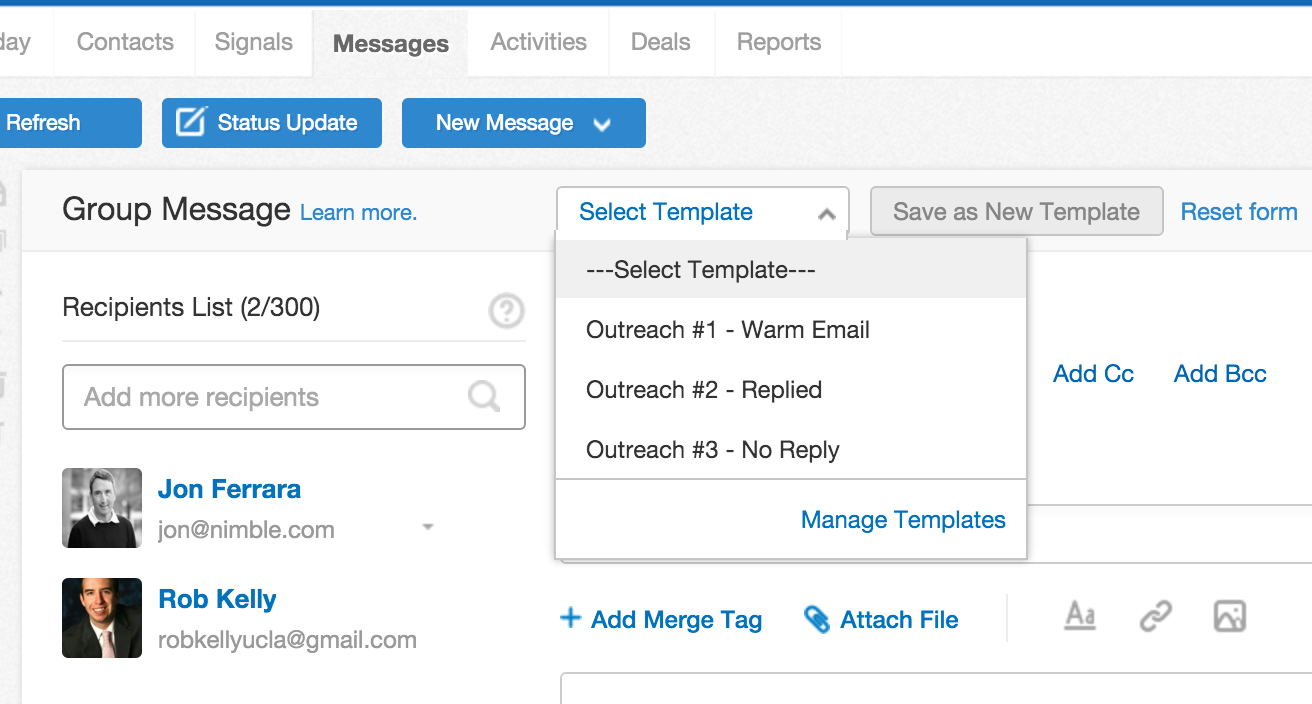1312x704 pixels.
Task: Click the Status Update pencil icon
Action: (x=190, y=122)
